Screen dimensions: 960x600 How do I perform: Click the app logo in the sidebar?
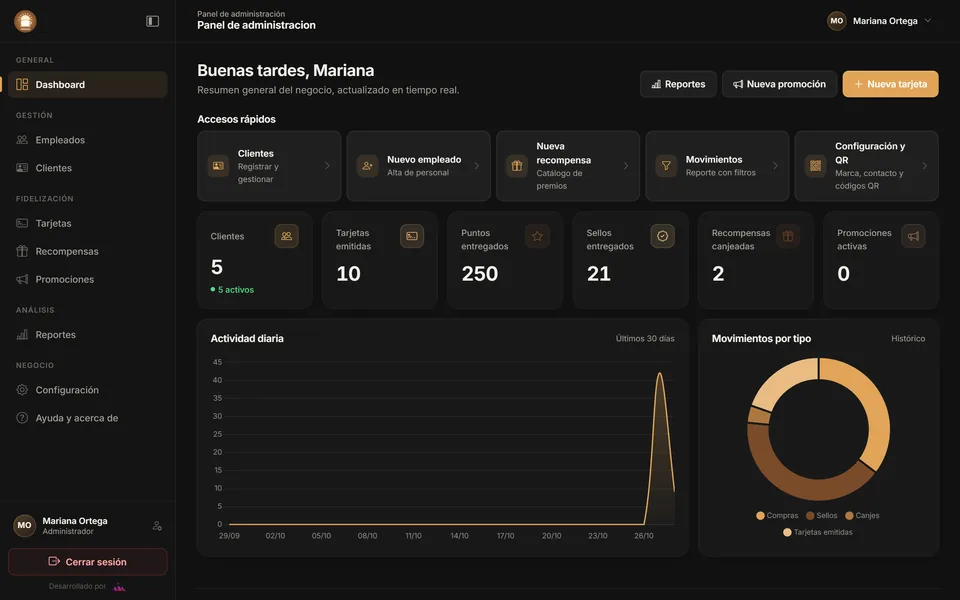[25, 21]
